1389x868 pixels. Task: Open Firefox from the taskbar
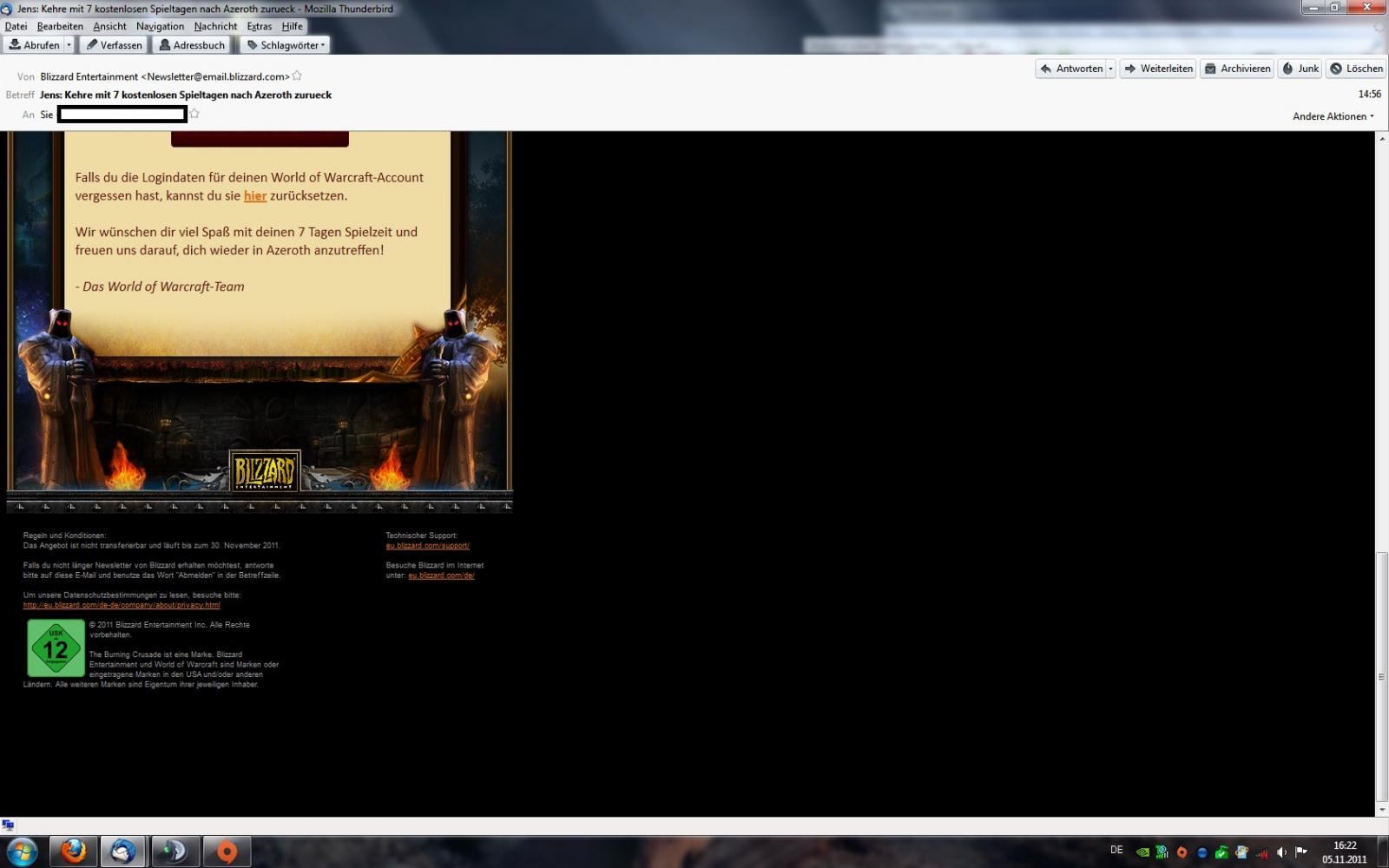[x=73, y=852]
